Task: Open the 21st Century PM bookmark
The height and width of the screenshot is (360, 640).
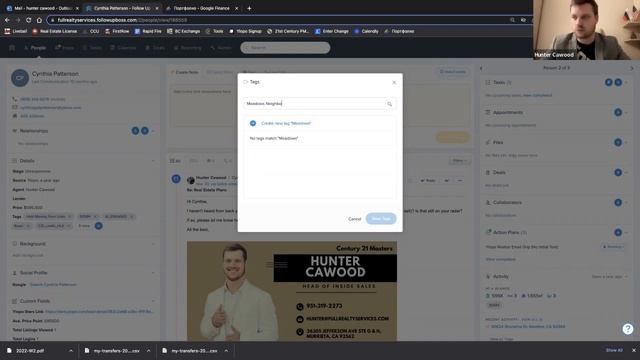Action: 288,31
